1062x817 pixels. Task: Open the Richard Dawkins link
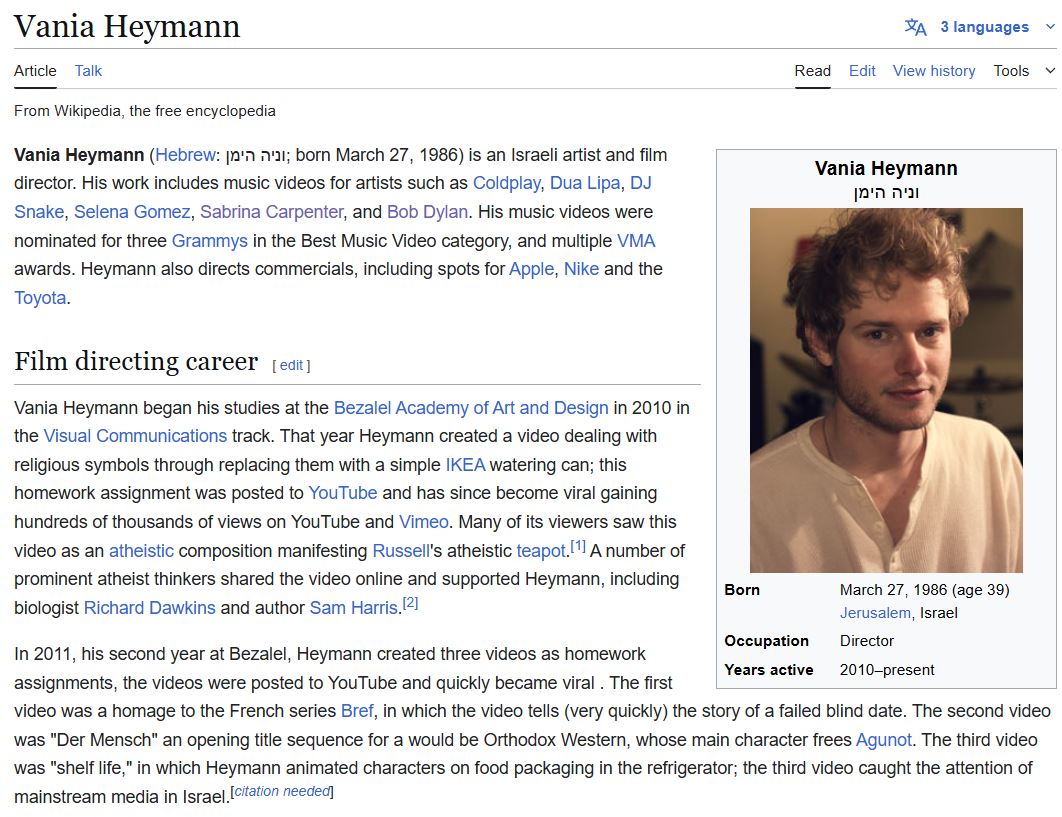149,608
